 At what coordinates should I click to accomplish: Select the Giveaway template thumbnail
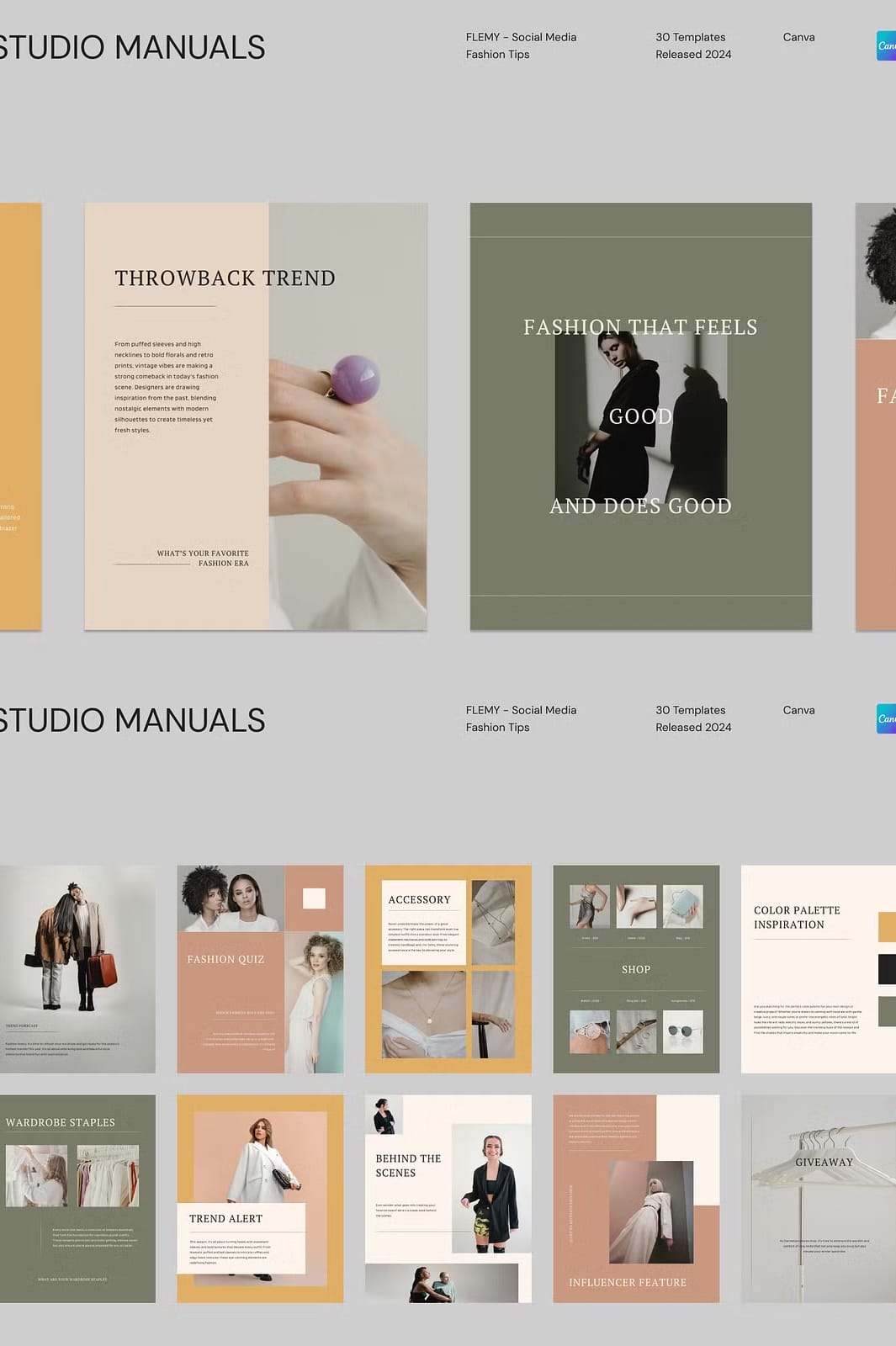tap(819, 1199)
